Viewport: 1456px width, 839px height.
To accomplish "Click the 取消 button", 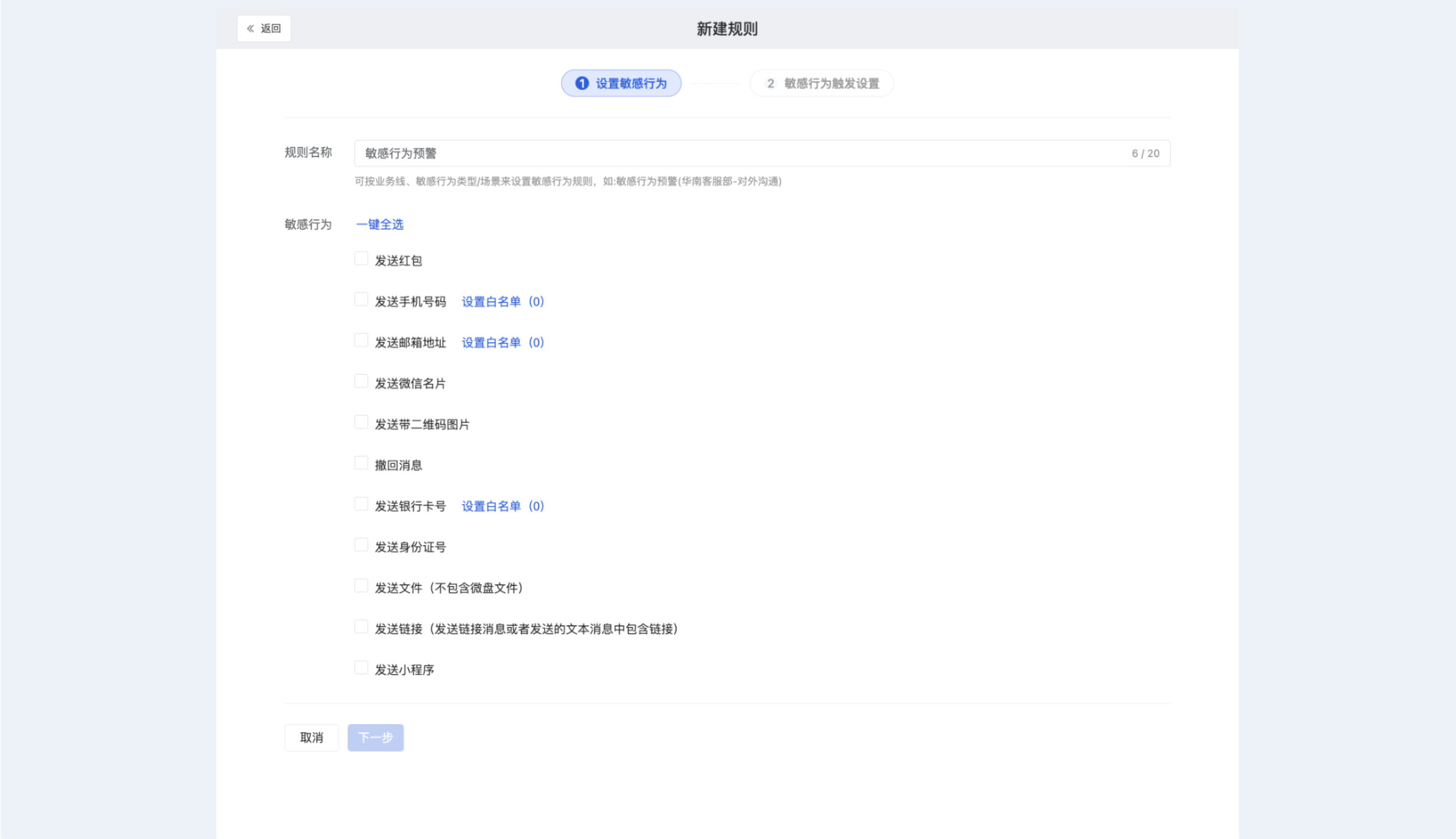I will click(x=311, y=738).
